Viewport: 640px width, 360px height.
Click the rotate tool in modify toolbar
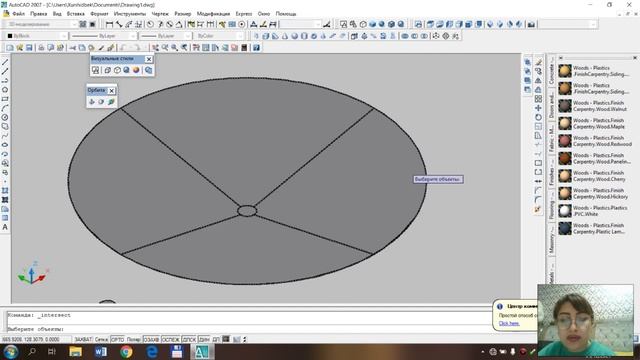coord(538,117)
